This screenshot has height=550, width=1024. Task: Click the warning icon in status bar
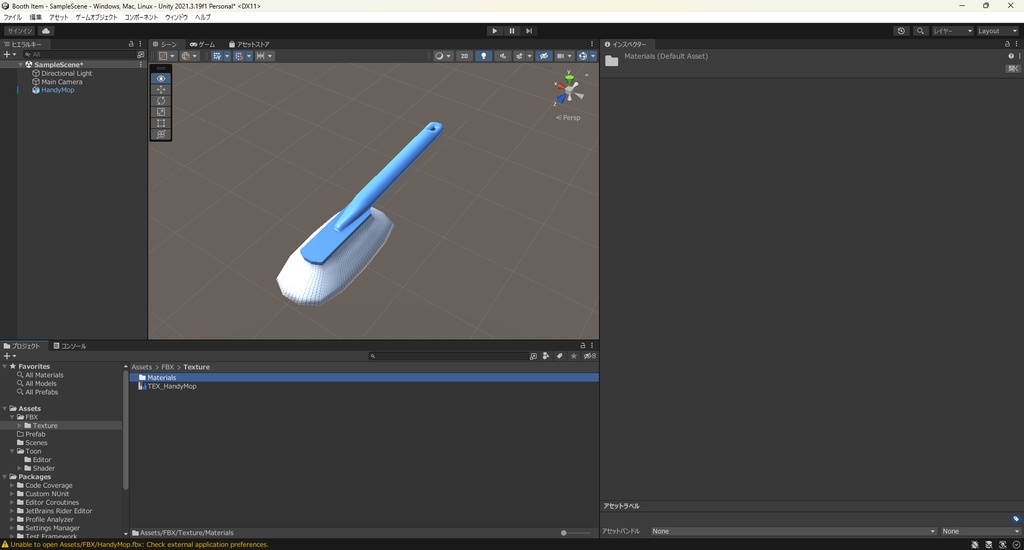click(x=5, y=544)
